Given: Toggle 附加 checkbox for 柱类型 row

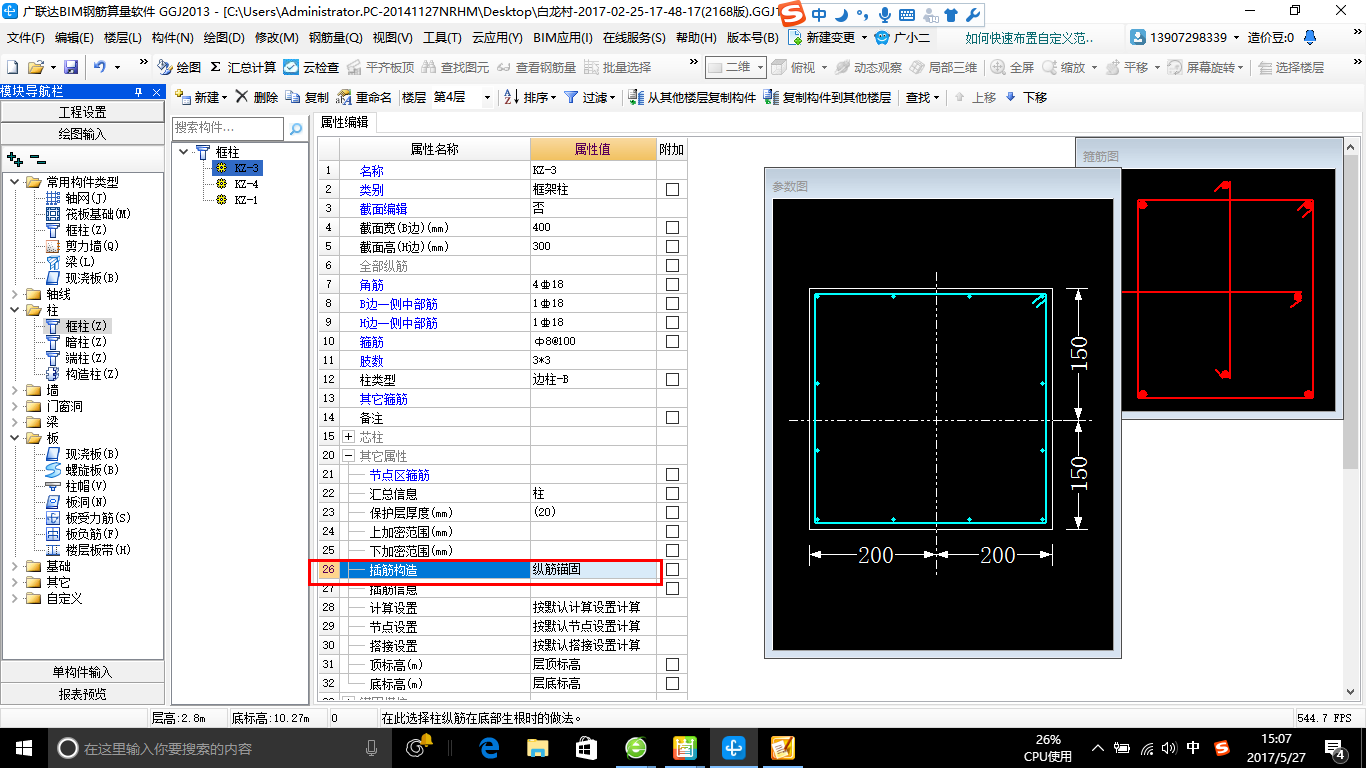Looking at the screenshot, I should click(x=672, y=380).
